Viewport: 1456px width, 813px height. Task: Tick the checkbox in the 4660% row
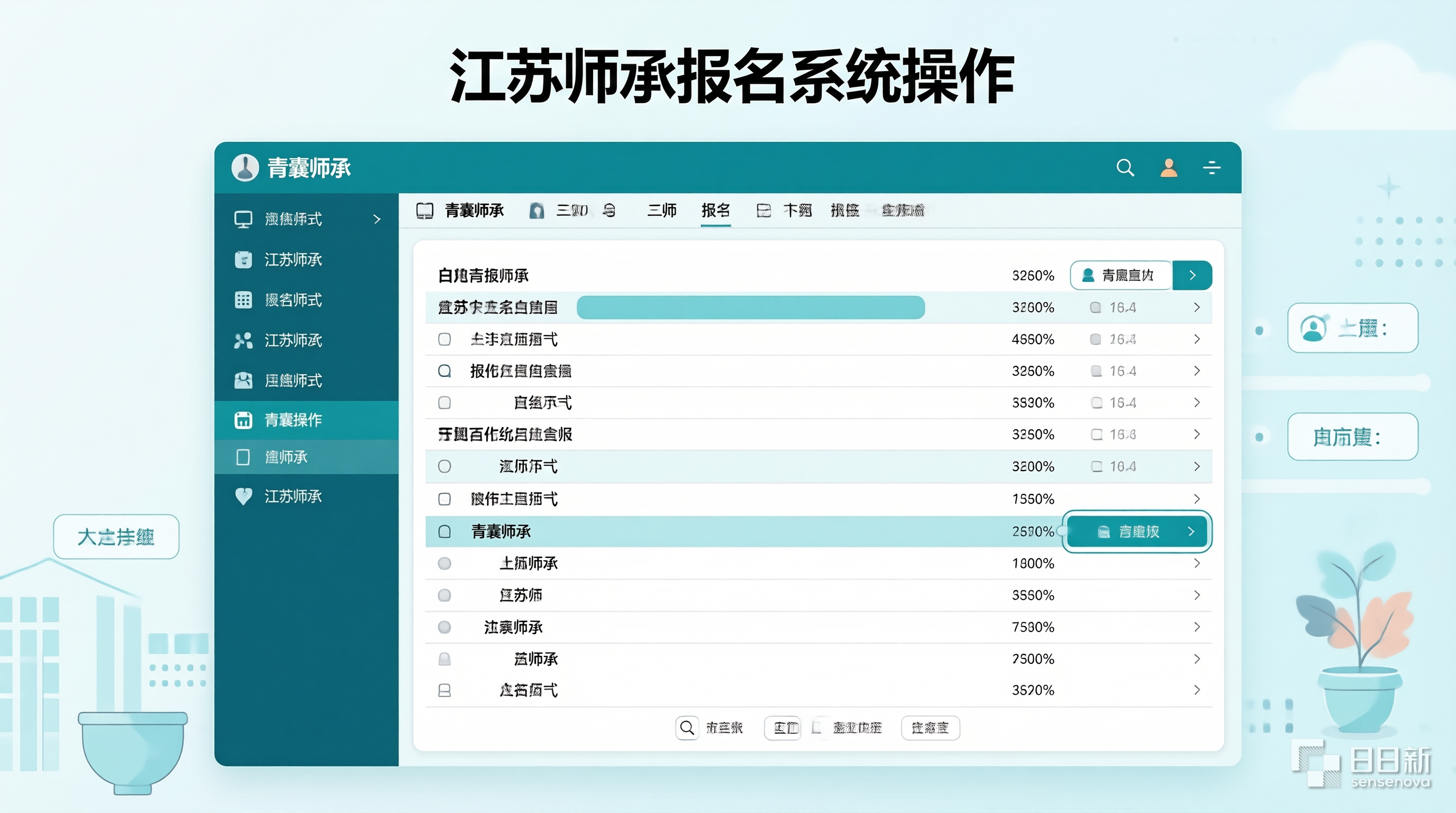coord(444,339)
